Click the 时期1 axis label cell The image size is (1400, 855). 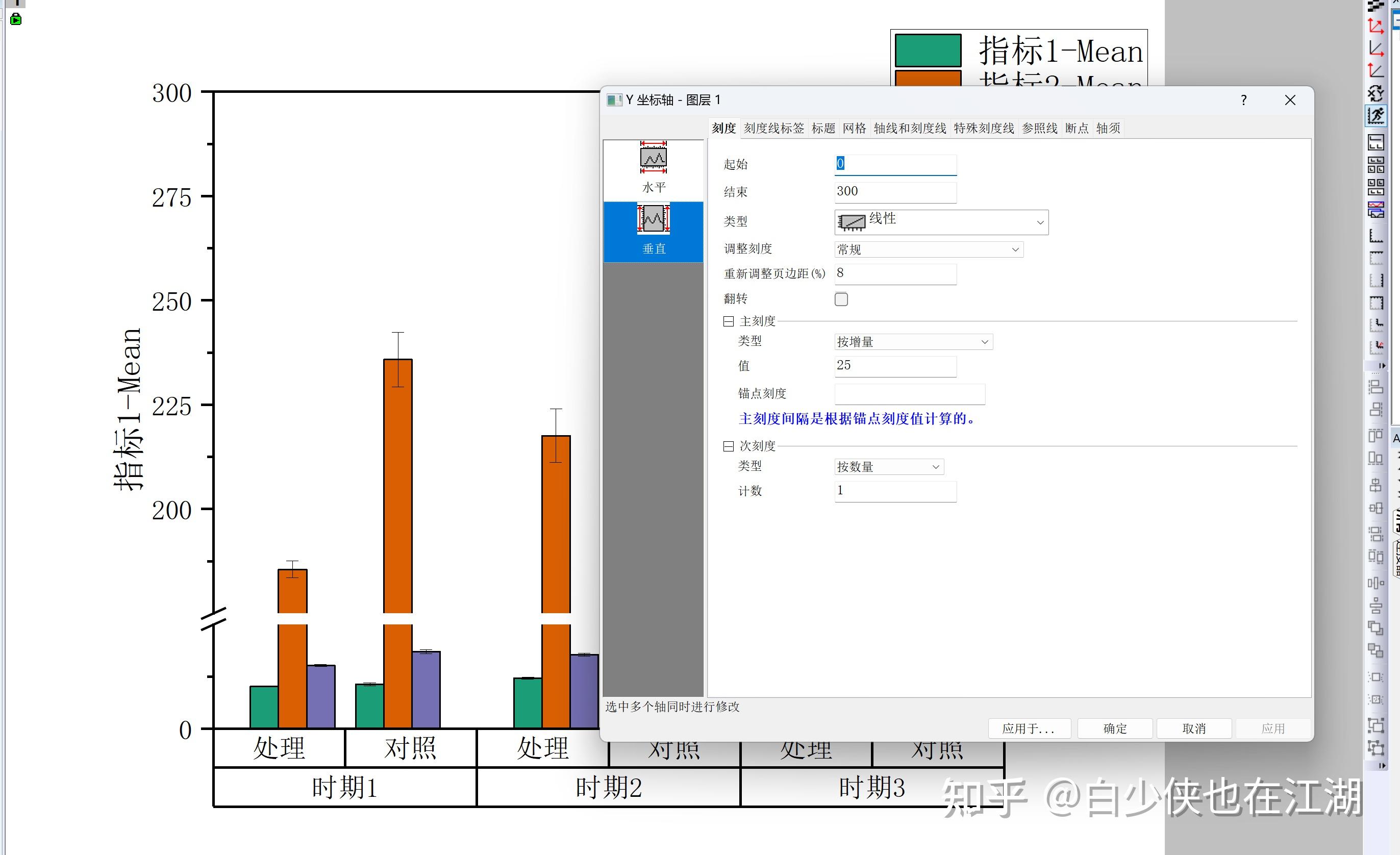[344, 787]
